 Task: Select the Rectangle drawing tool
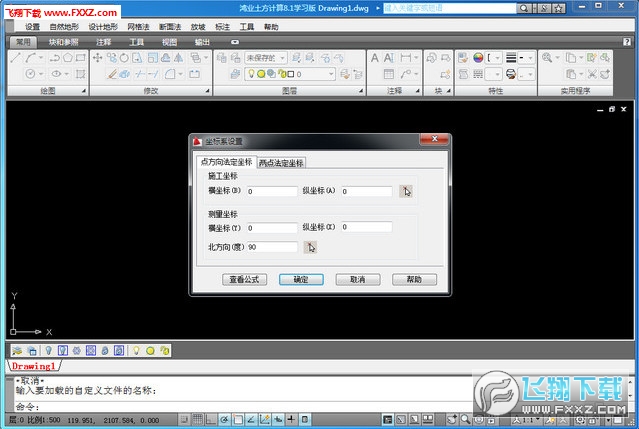[x=81, y=58]
